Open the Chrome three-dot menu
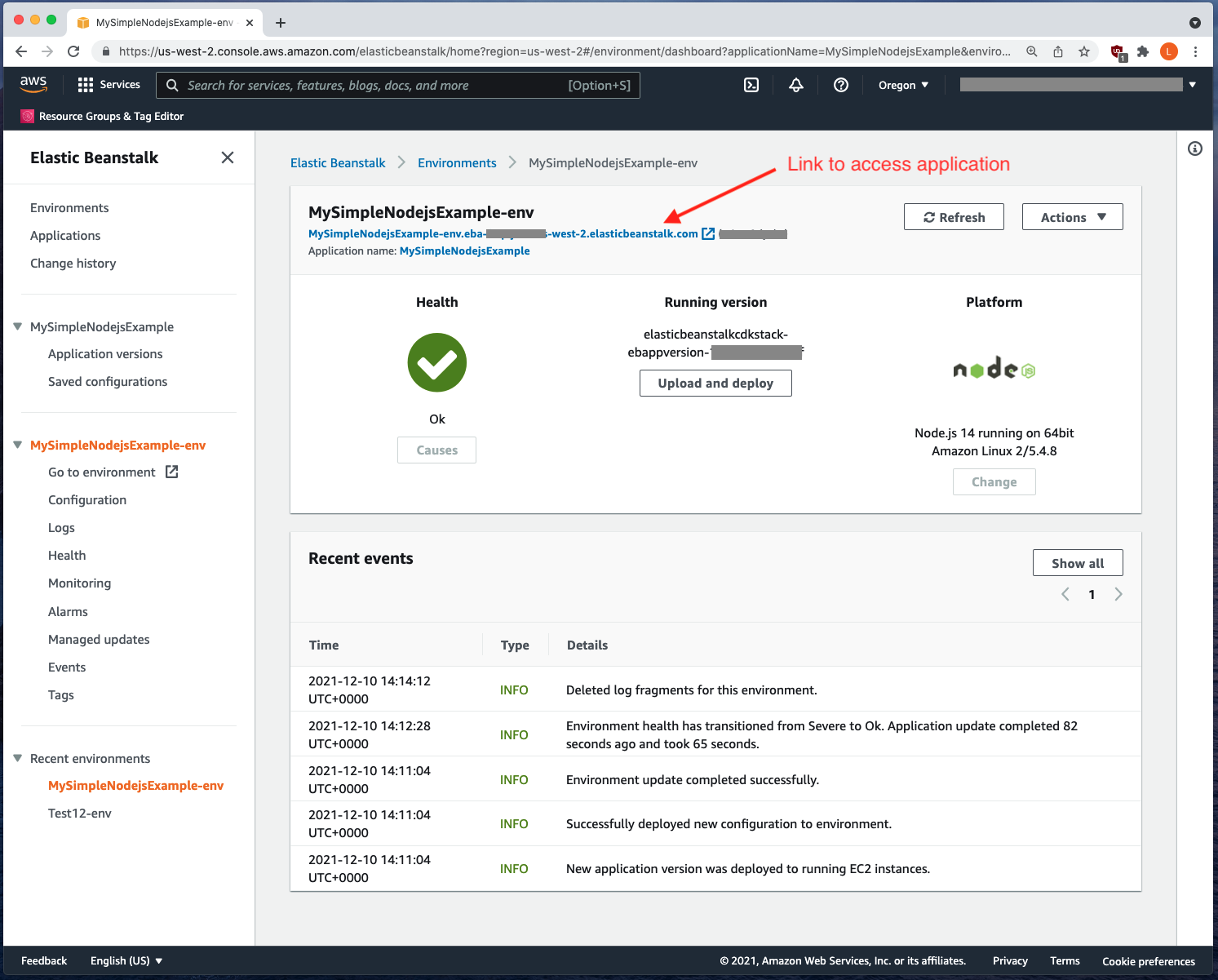Viewport: 1218px width, 980px height. coord(1195,51)
